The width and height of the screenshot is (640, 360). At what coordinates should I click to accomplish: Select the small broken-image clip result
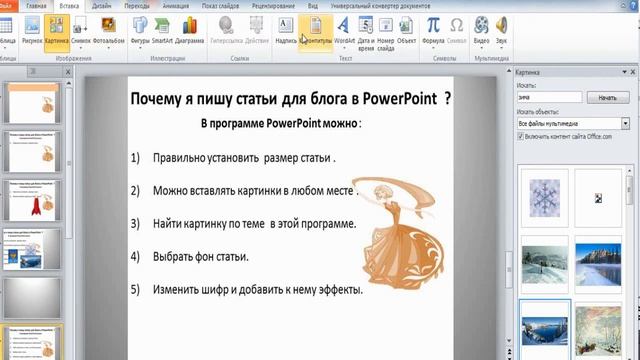point(598,198)
